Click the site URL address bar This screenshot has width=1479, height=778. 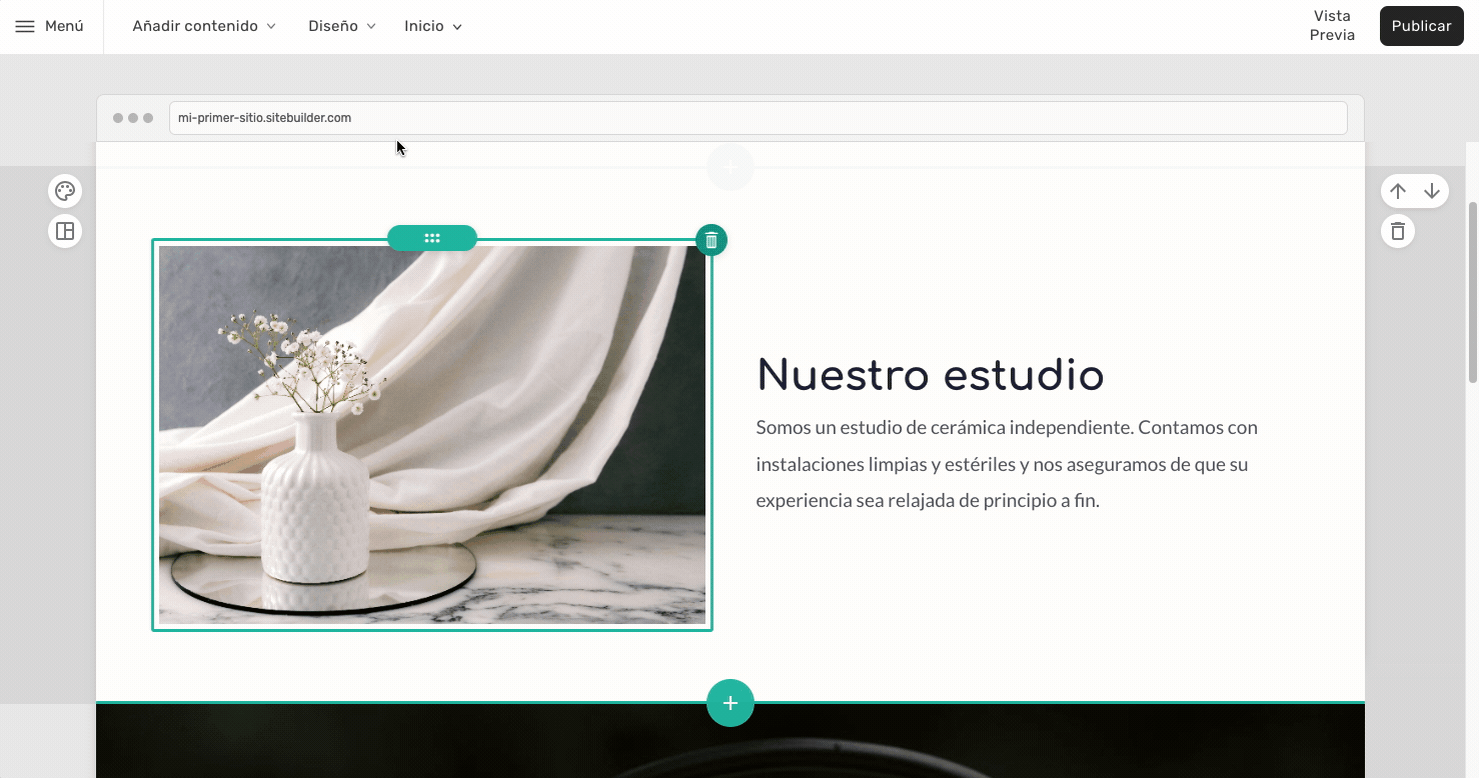coord(758,118)
